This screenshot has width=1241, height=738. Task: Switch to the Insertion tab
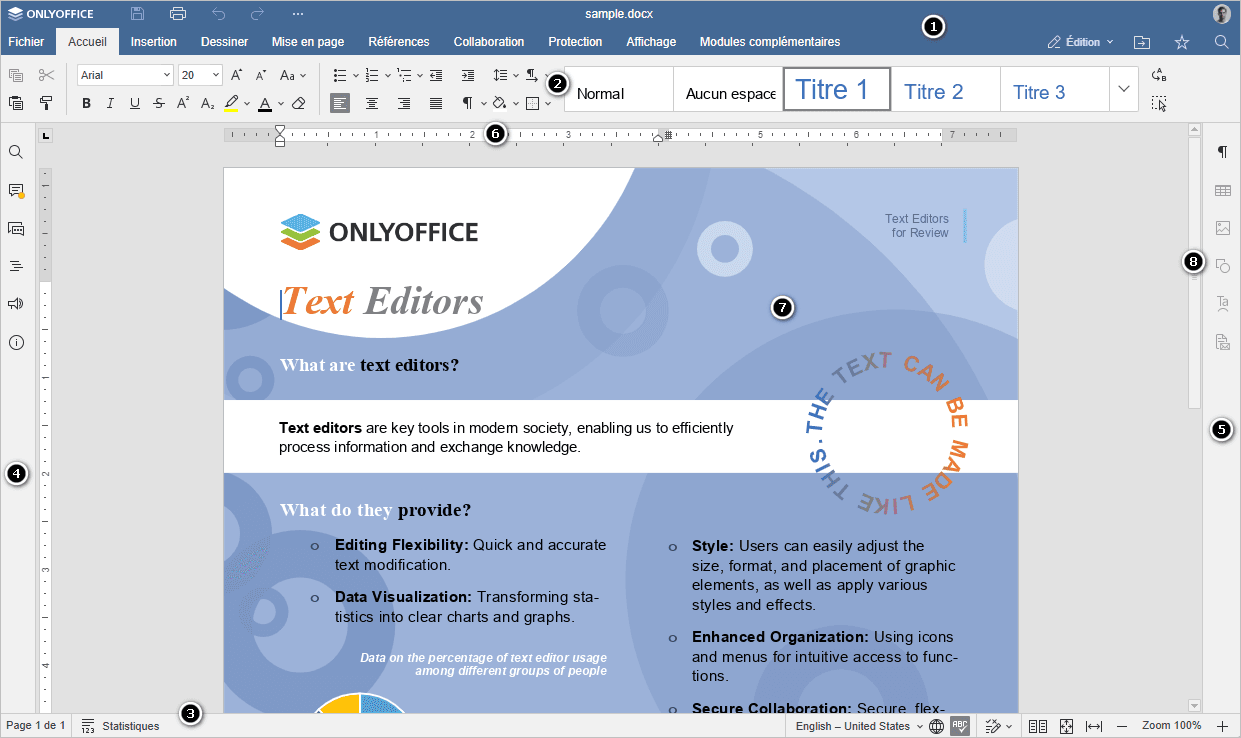154,42
